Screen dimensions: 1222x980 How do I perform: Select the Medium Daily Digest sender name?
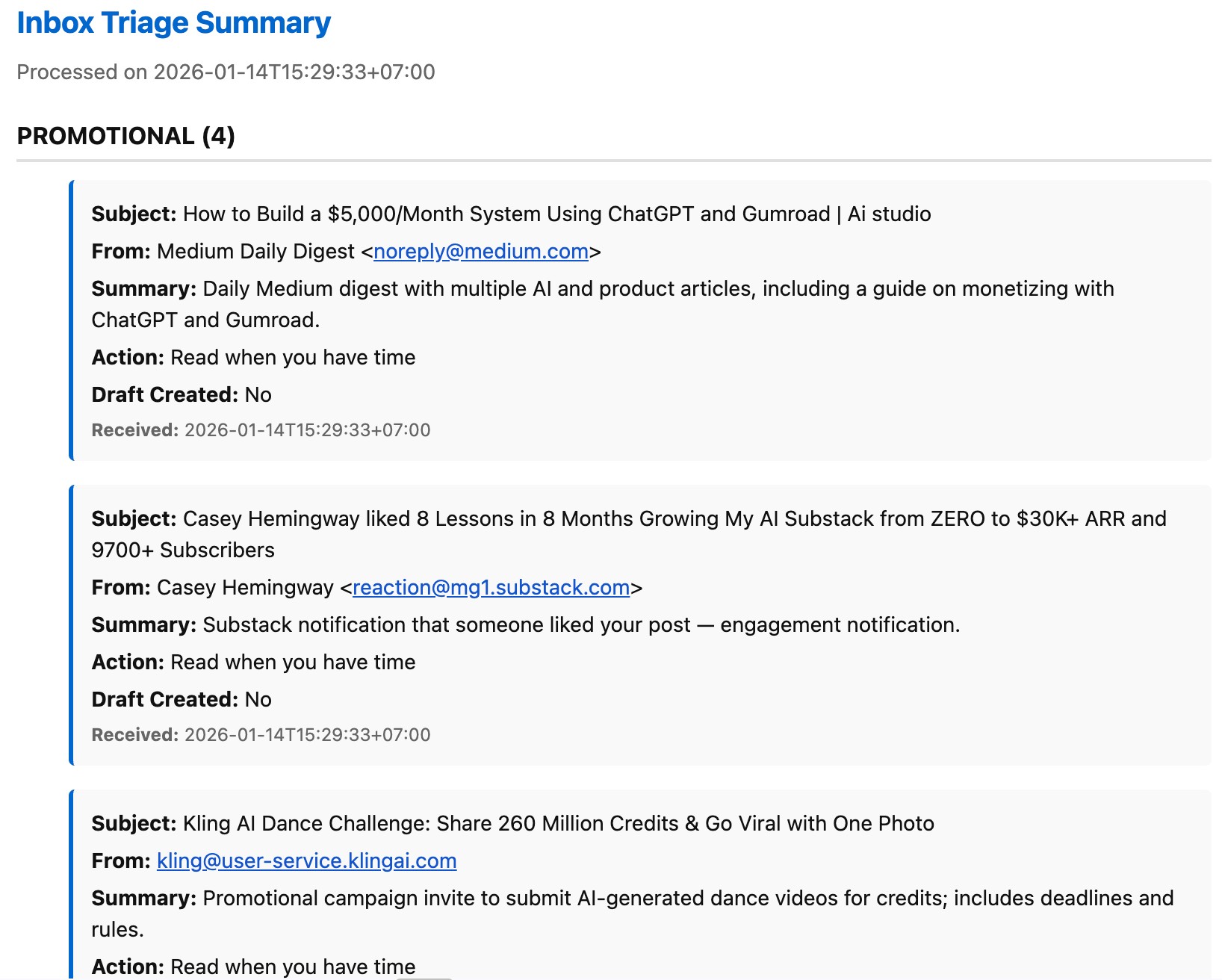pos(255,252)
